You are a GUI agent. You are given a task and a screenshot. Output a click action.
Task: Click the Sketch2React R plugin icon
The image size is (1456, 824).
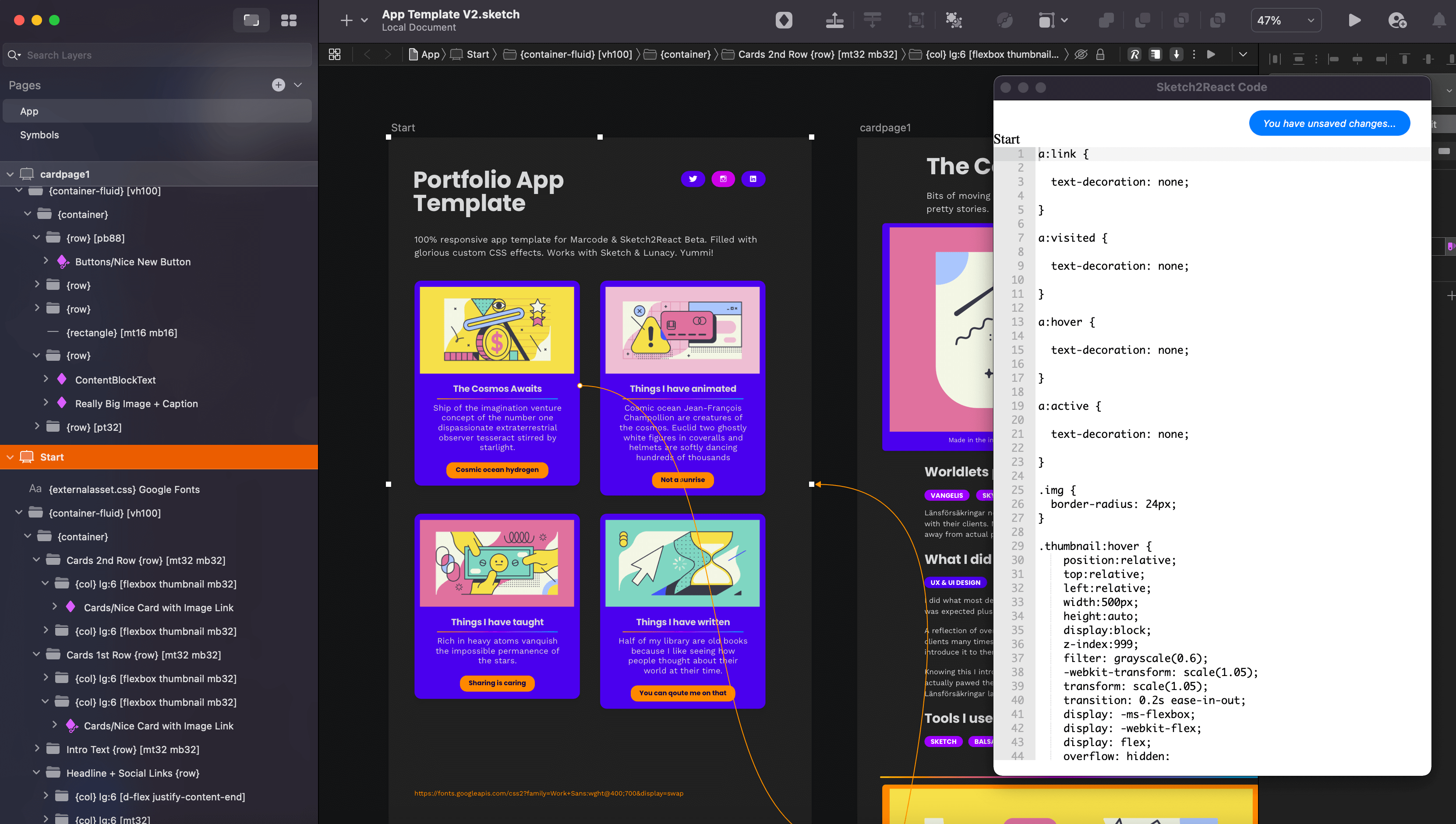pos(1134,54)
